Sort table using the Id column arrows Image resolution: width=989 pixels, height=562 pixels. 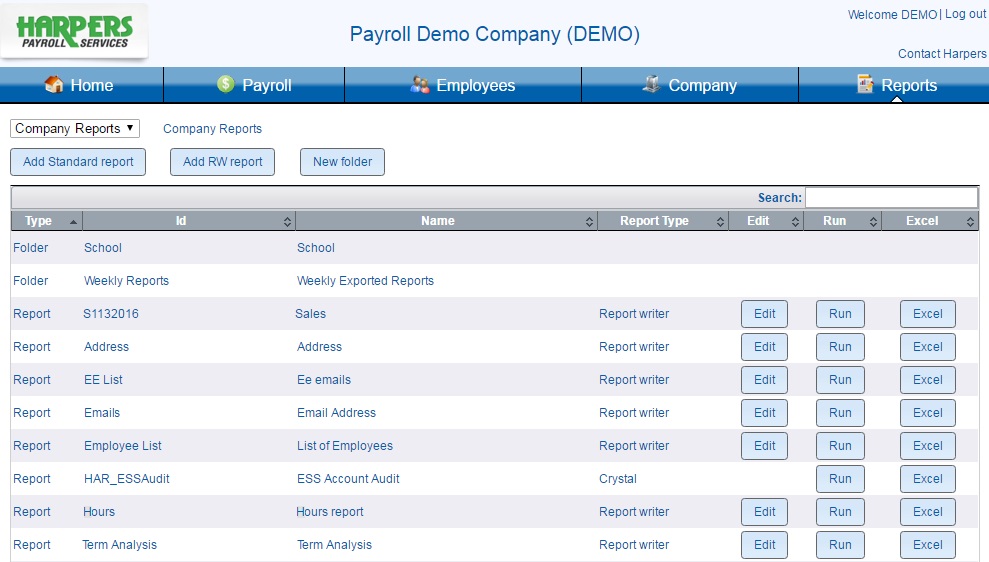(x=288, y=221)
